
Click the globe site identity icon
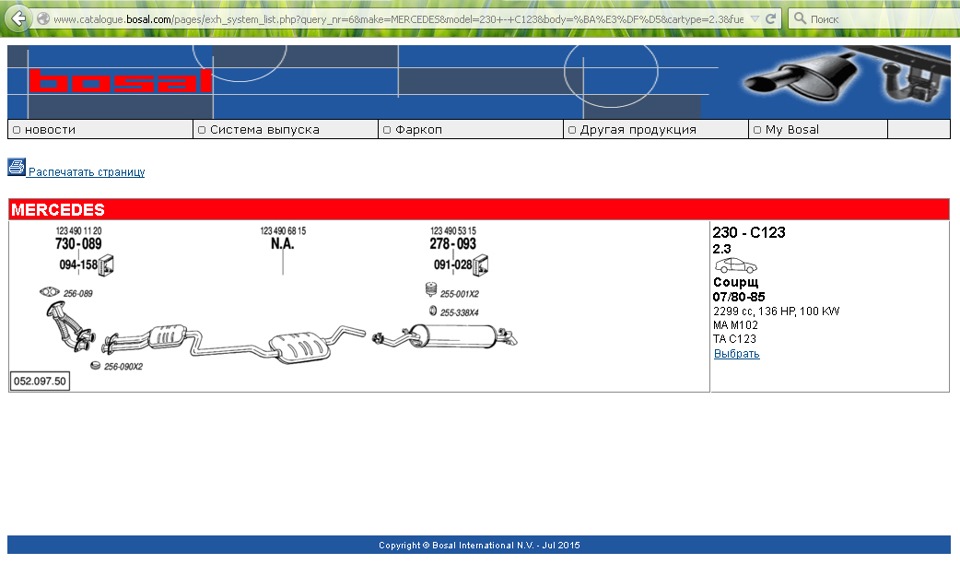tap(43, 19)
